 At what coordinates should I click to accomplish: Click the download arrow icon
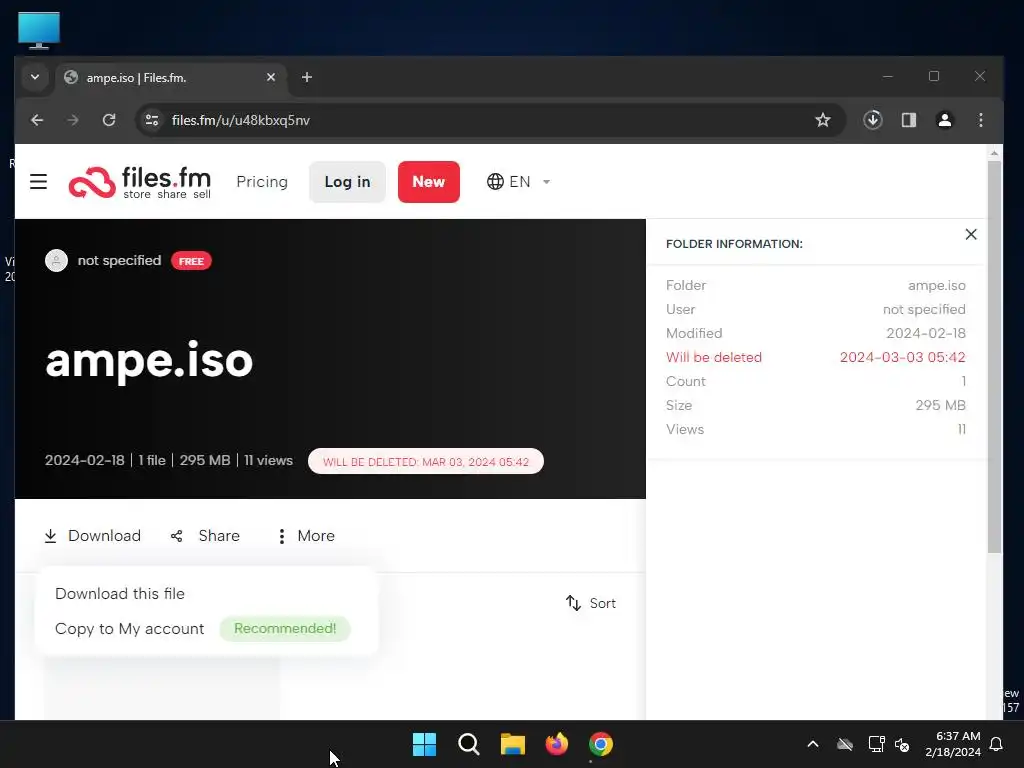(x=50, y=536)
